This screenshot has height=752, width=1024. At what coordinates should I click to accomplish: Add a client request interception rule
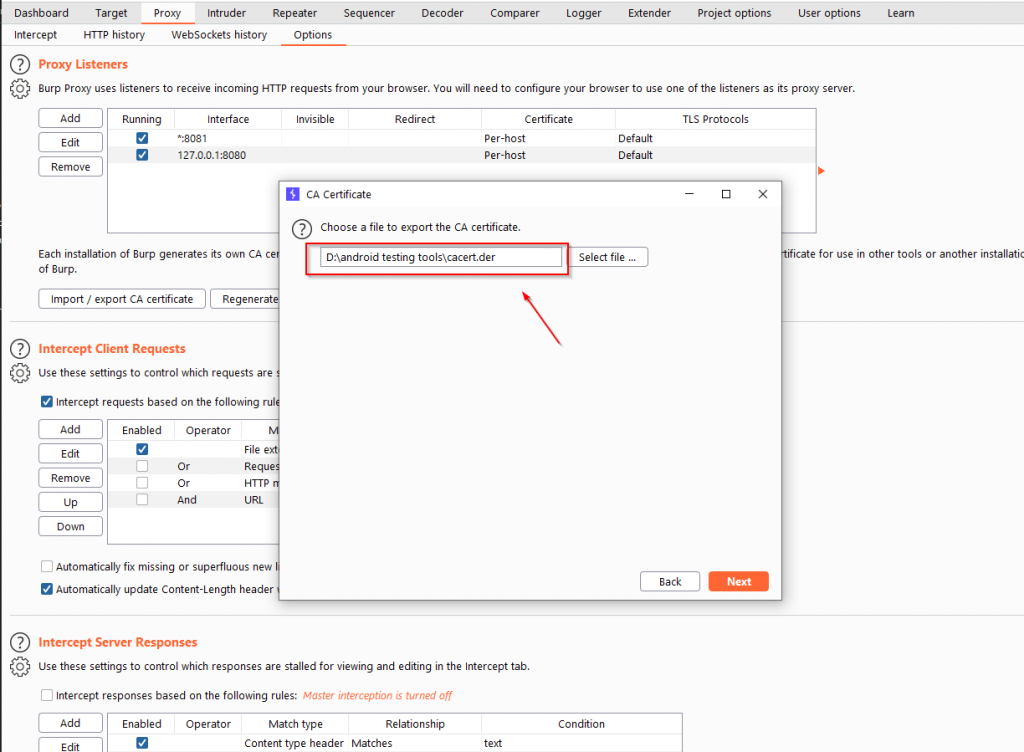(71, 429)
